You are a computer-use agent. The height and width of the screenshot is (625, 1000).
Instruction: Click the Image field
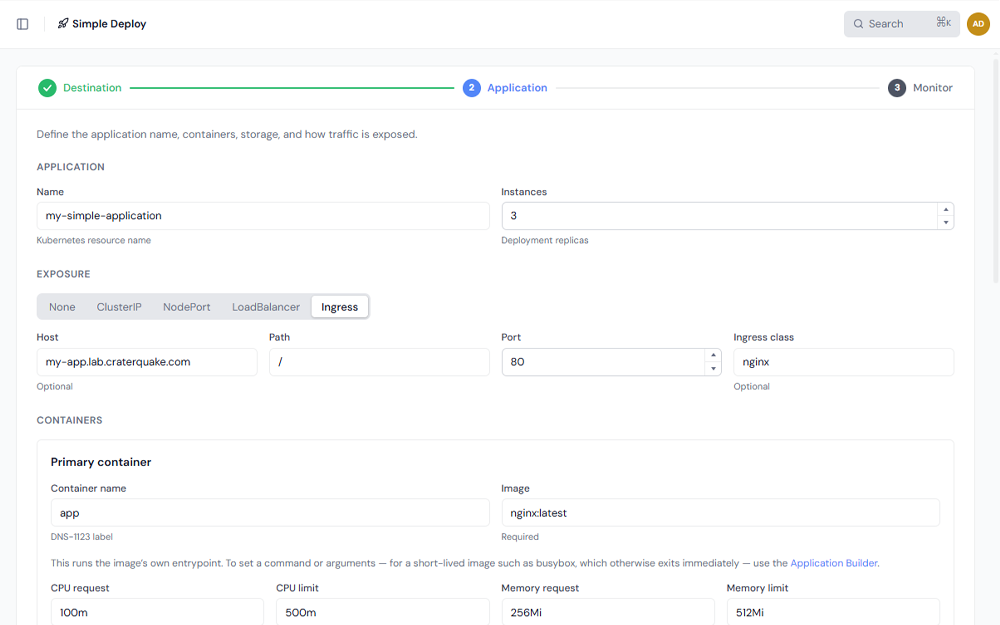point(721,513)
